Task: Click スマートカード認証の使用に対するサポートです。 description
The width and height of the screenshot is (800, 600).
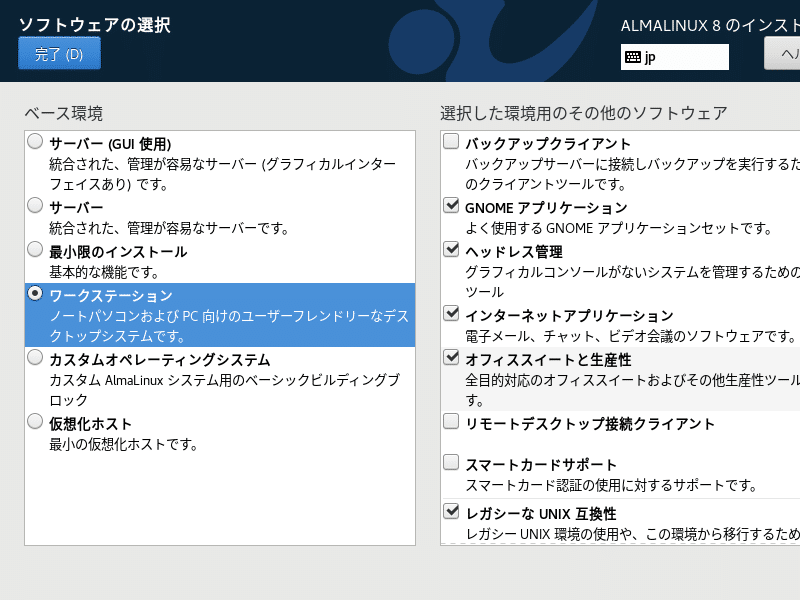Action: tap(611, 485)
